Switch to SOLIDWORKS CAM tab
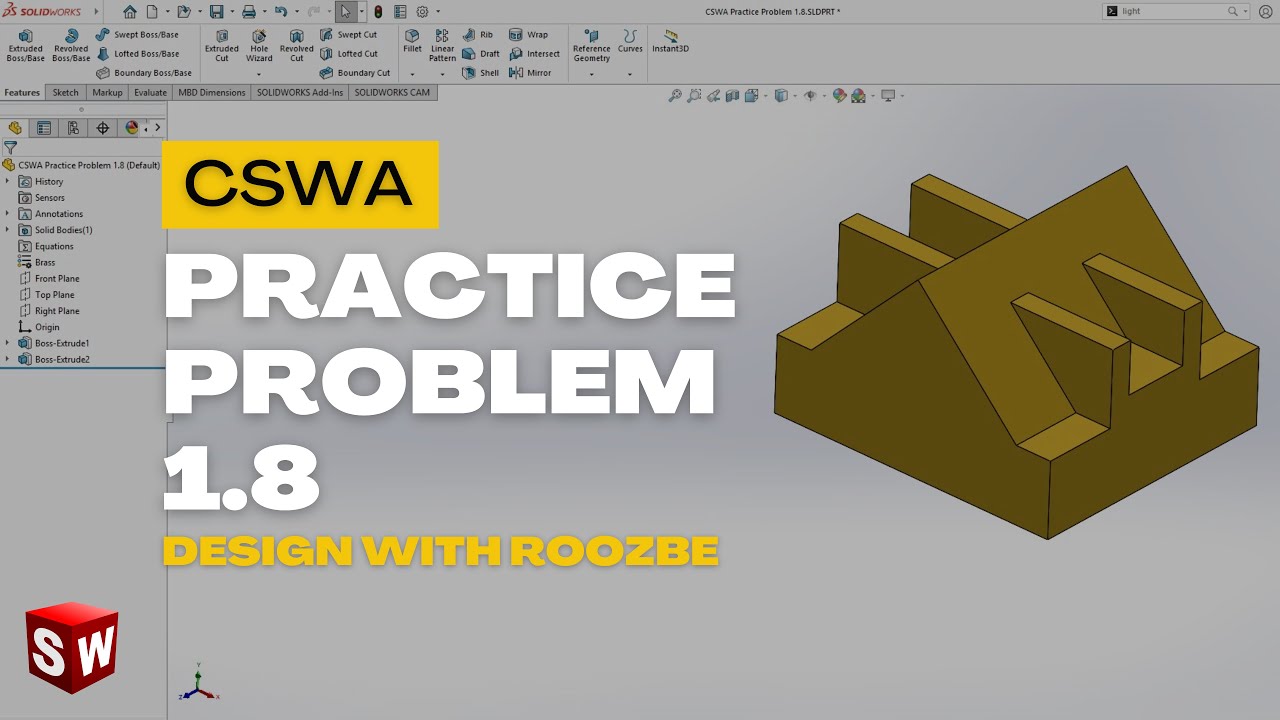Screen dimensions: 1280x720 392,93
